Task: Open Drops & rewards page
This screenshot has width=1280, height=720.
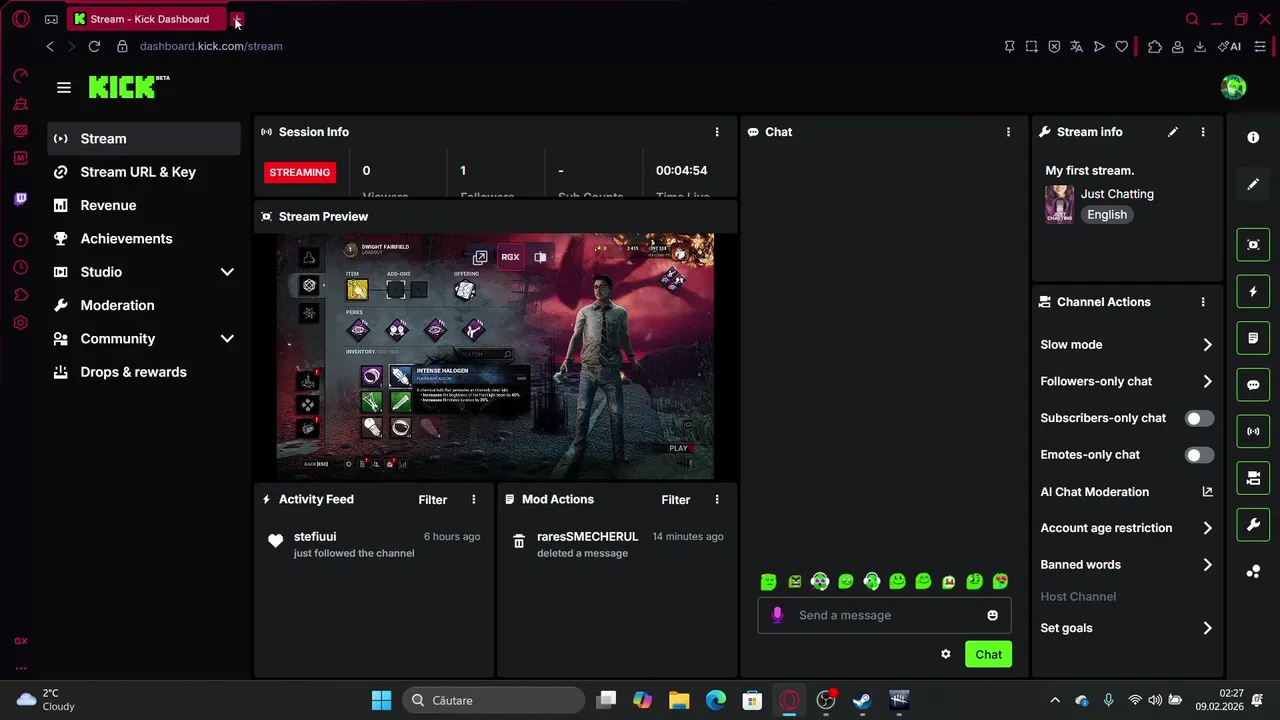Action: (x=144, y=372)
